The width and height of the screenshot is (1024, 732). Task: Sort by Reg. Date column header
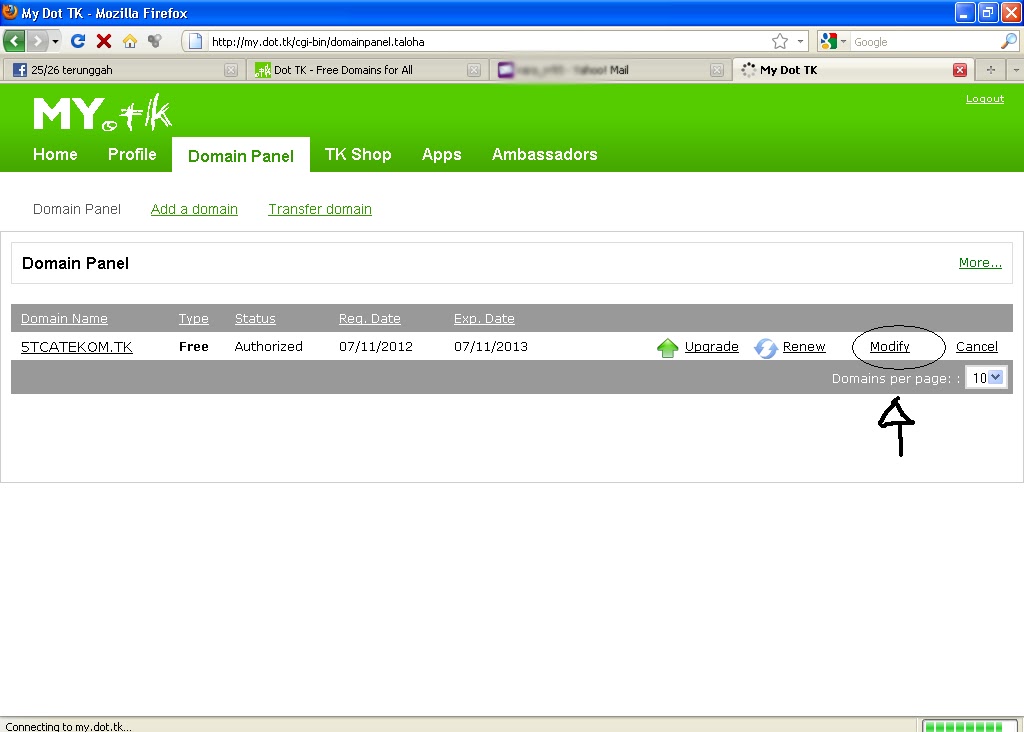(370, 319)
